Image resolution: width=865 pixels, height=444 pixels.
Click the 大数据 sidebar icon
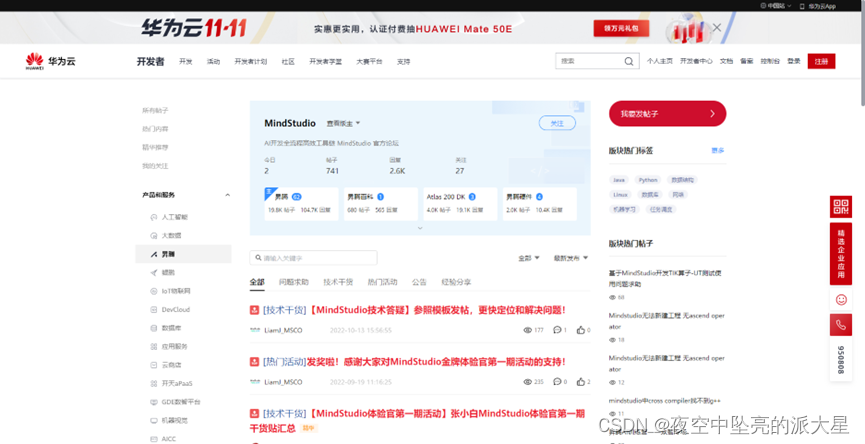pyautogui.click(x=154, y=236)
